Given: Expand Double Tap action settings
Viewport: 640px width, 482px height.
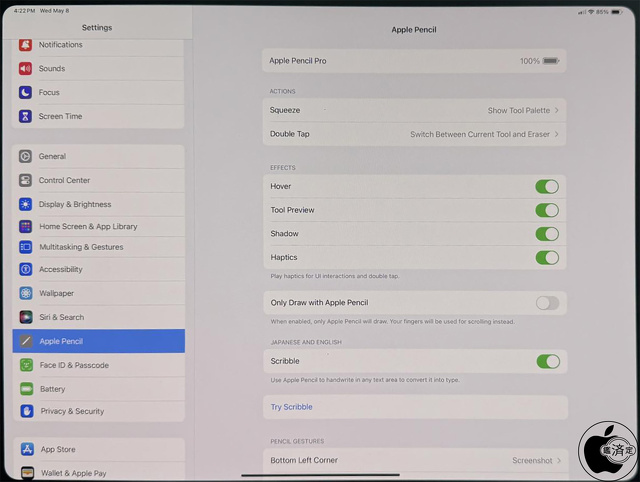Looking at the screenshot, I should 414,134.
